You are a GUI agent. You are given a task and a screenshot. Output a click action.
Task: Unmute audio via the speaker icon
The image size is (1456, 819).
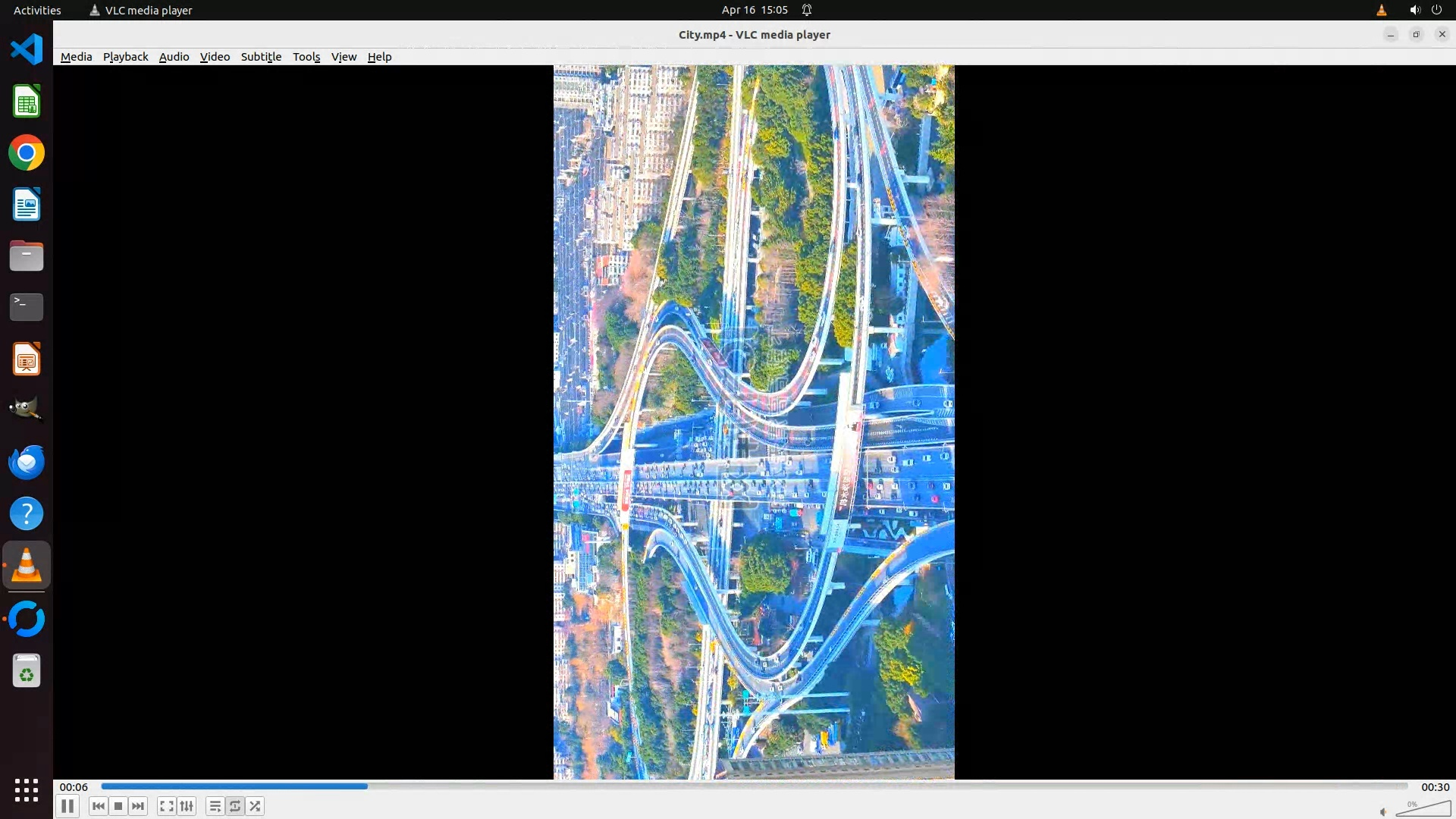point(1383,811)
